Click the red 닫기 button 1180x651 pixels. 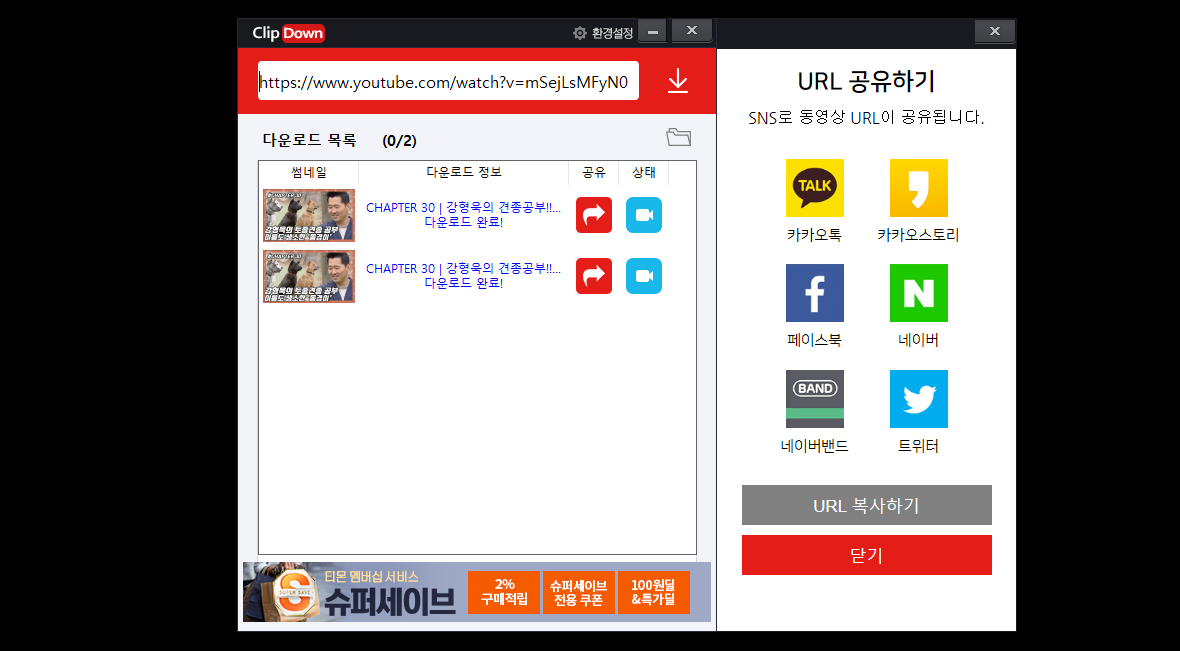pos(867,555)
